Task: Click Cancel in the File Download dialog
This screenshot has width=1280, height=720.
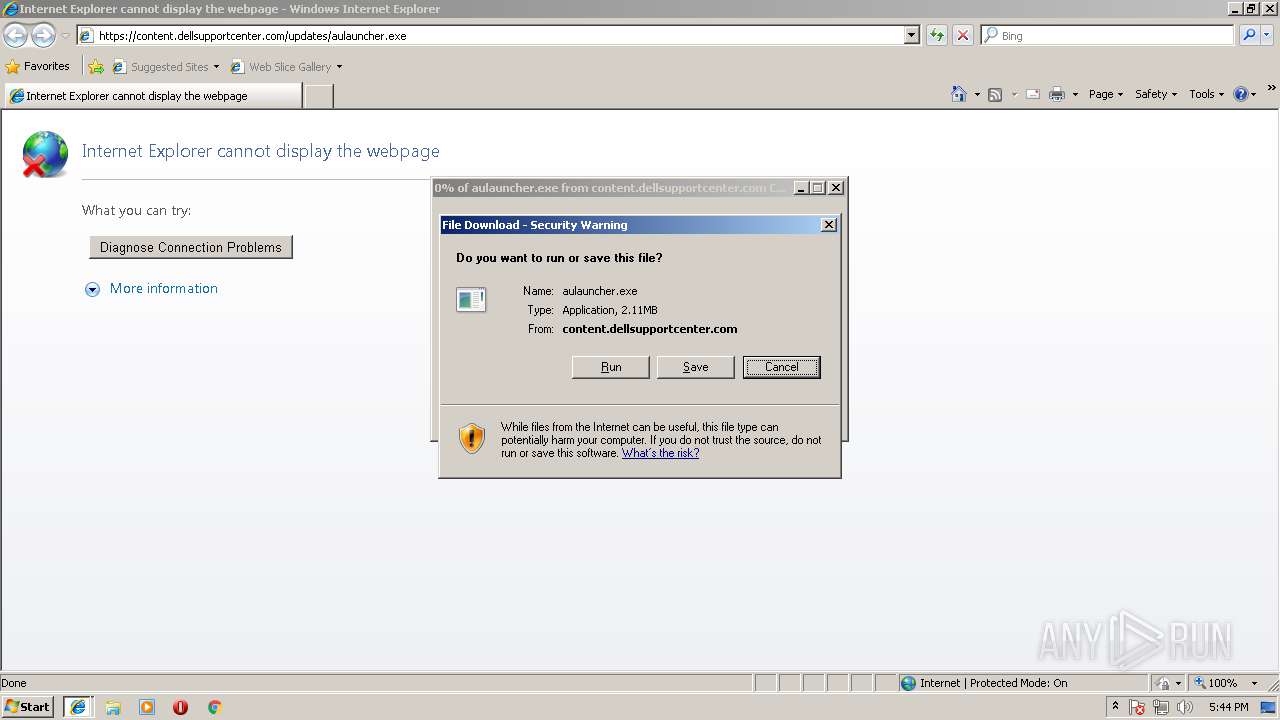Action: click(x=782, y=367)
